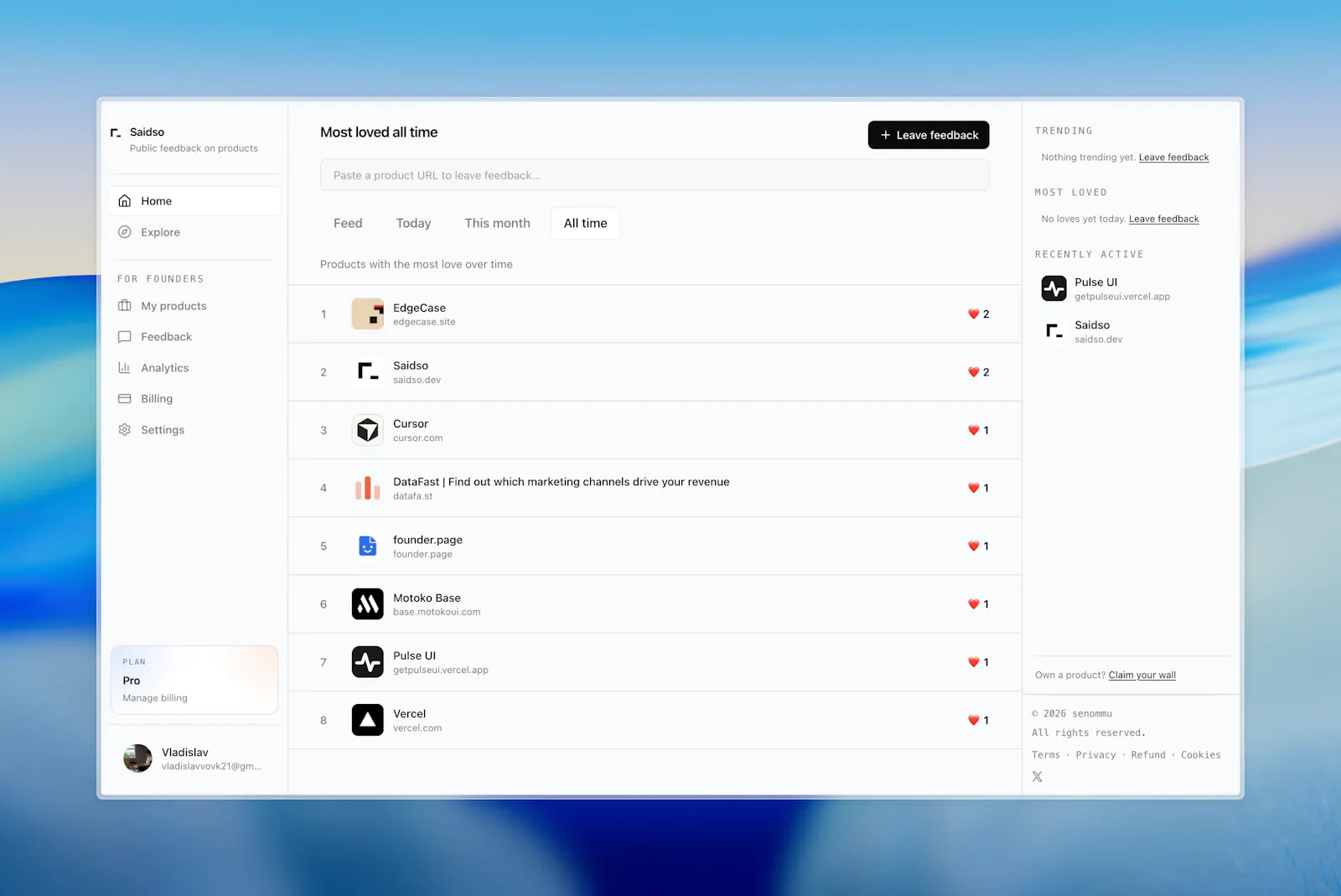This screenshot has width=1341, height=896.
Task: Open the Feedback page in the sidebar
Action: [x=194, y=337]
